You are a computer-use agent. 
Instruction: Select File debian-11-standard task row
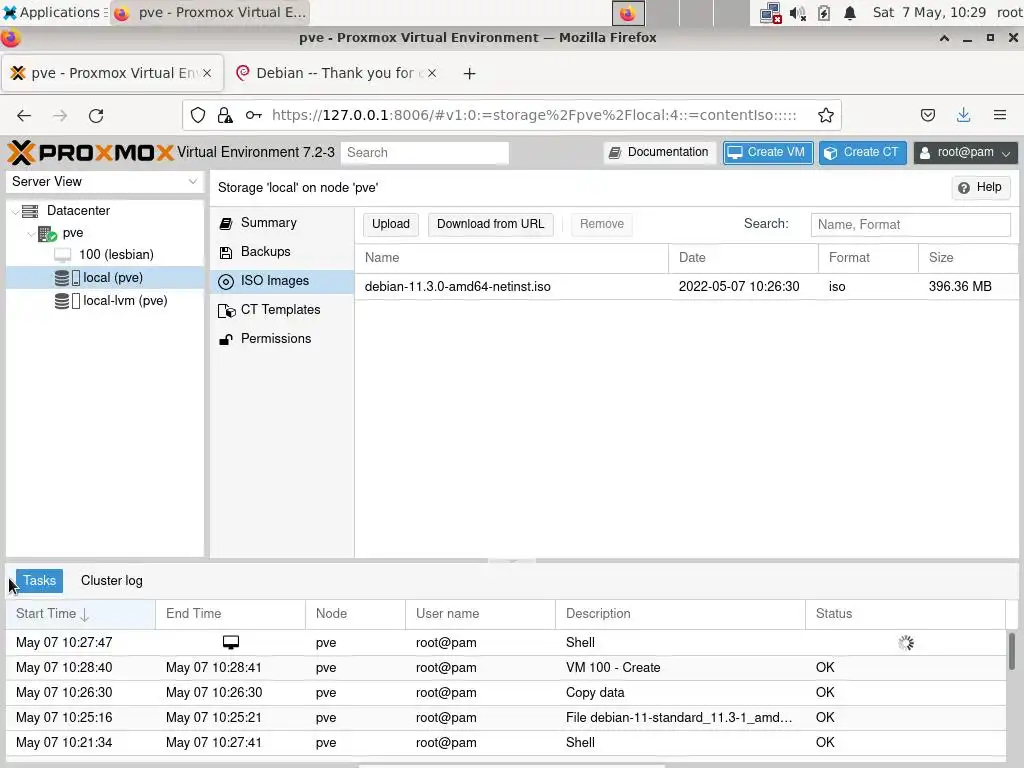point(506,718)
